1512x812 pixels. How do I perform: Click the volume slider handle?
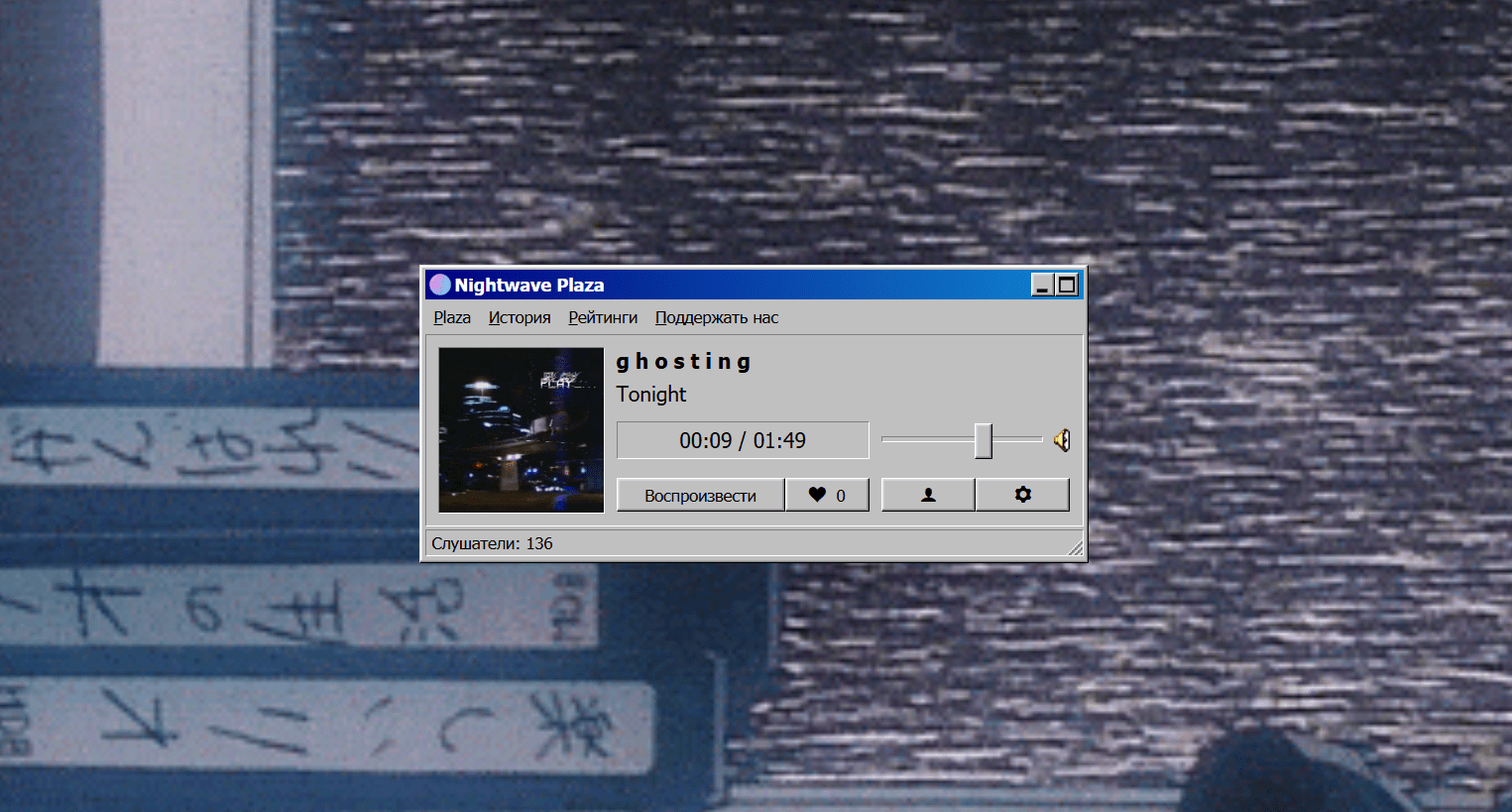[983, 440]
